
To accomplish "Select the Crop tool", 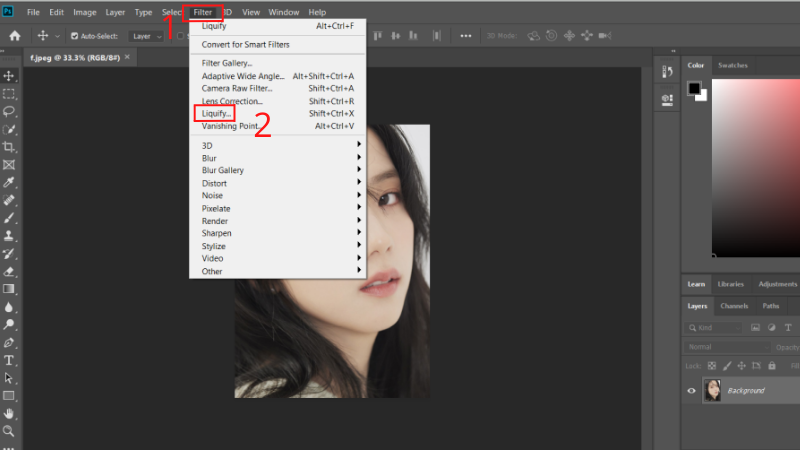I will 9,147.
